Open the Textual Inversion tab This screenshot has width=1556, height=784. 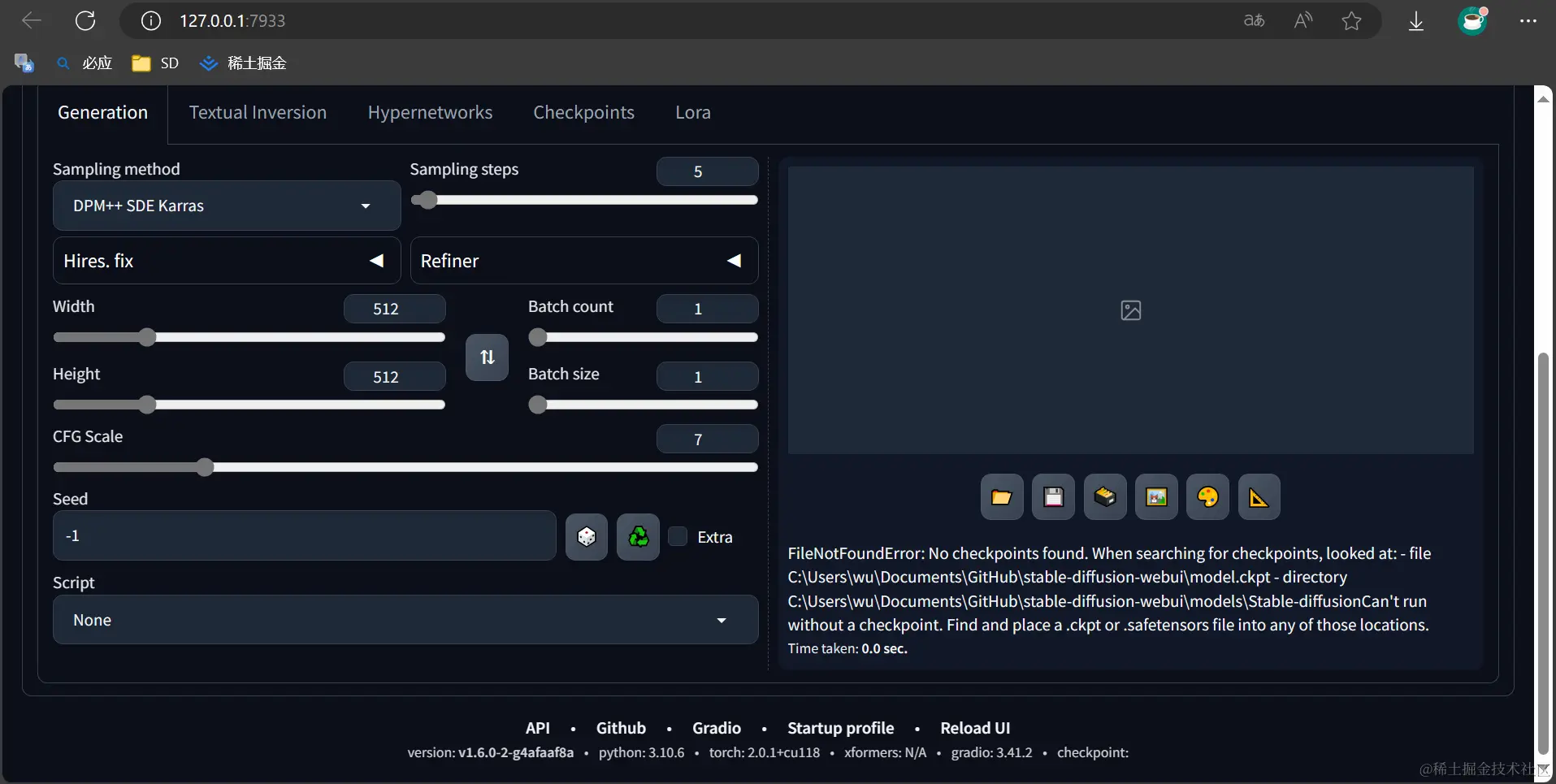[258, 113]
